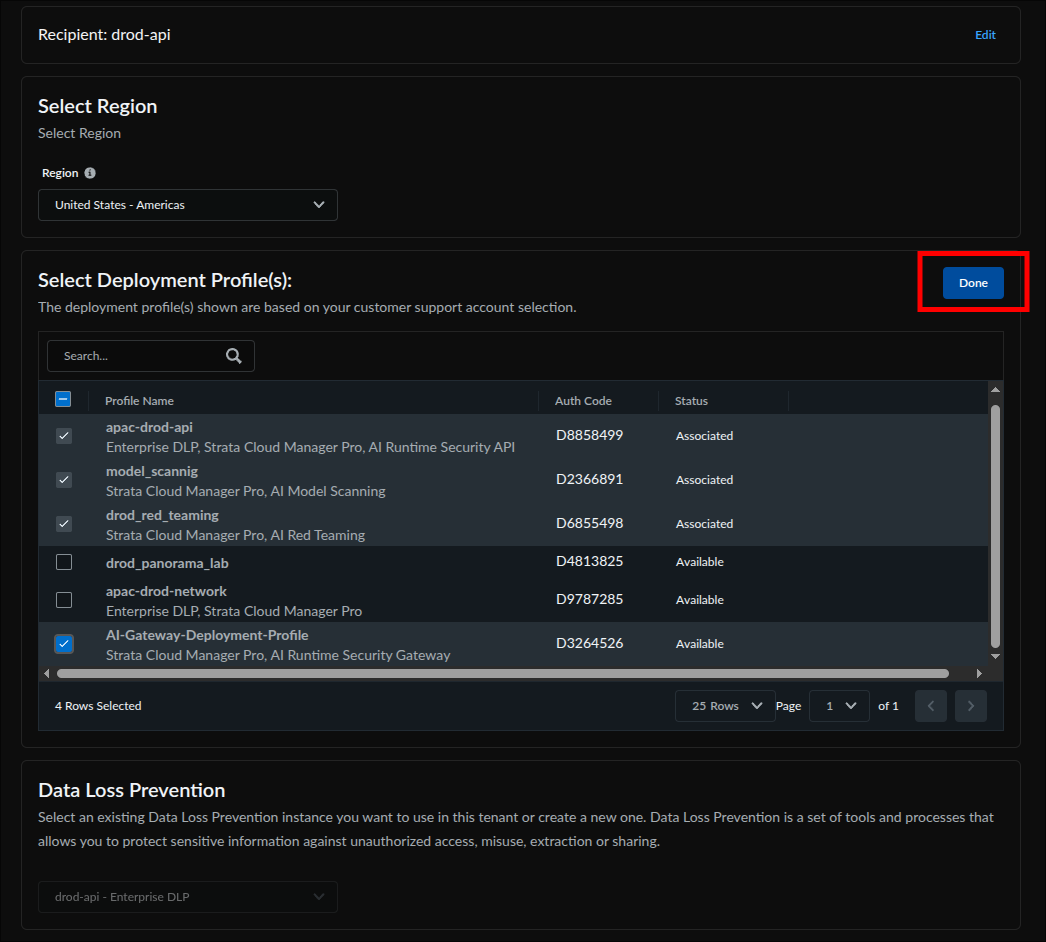The width and height of the screenshot is (1046, 942).
Task: Click the vertical table scrollbar
Action: [995, 526]
